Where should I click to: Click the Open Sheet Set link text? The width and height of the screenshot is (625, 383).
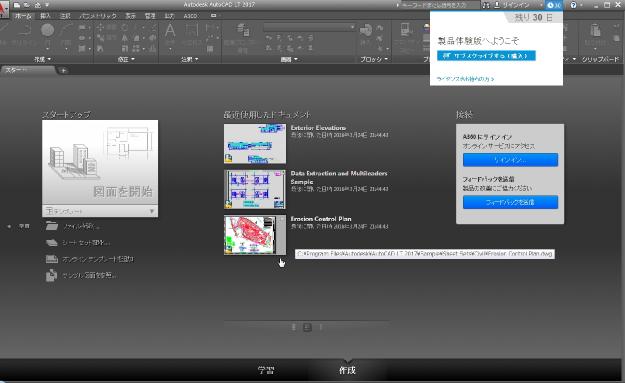point(86,243)
